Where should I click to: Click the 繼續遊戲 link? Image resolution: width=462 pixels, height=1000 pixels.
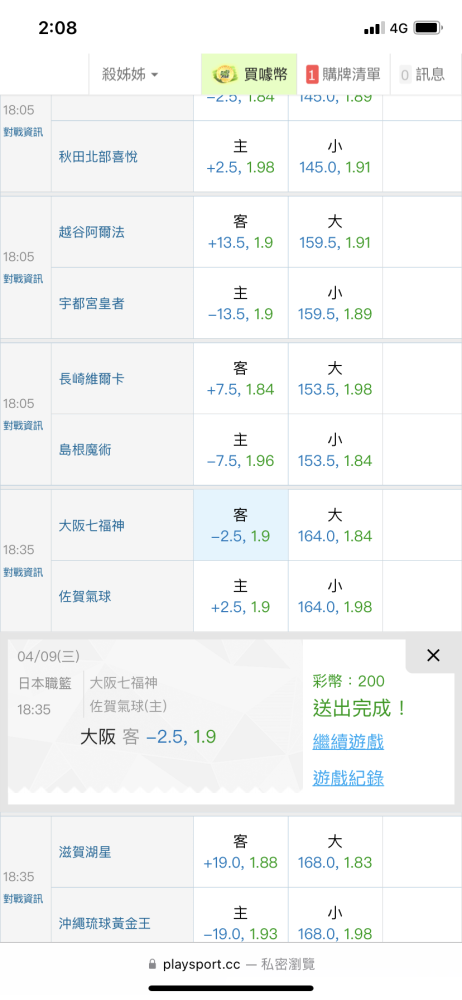pyautogui.click(x=348, y=742)
